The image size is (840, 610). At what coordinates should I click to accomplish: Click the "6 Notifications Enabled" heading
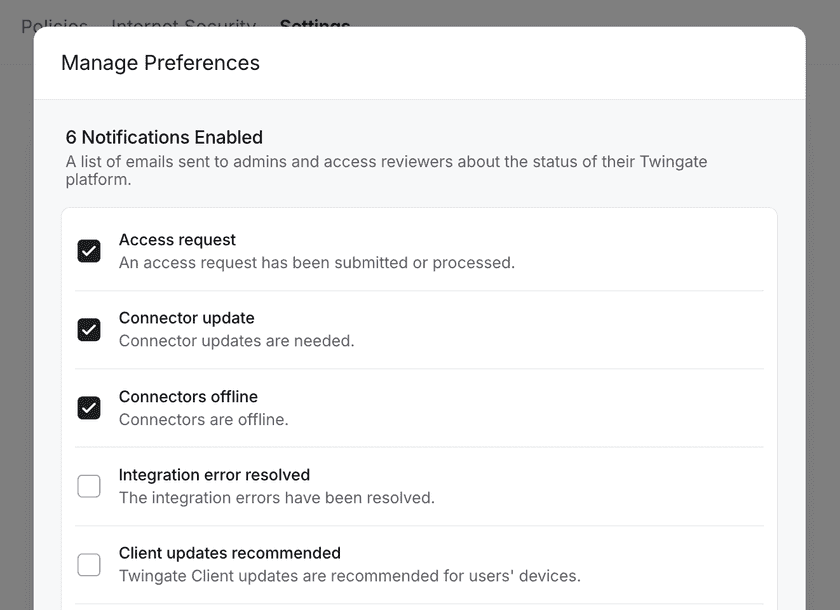pos(164,138)
